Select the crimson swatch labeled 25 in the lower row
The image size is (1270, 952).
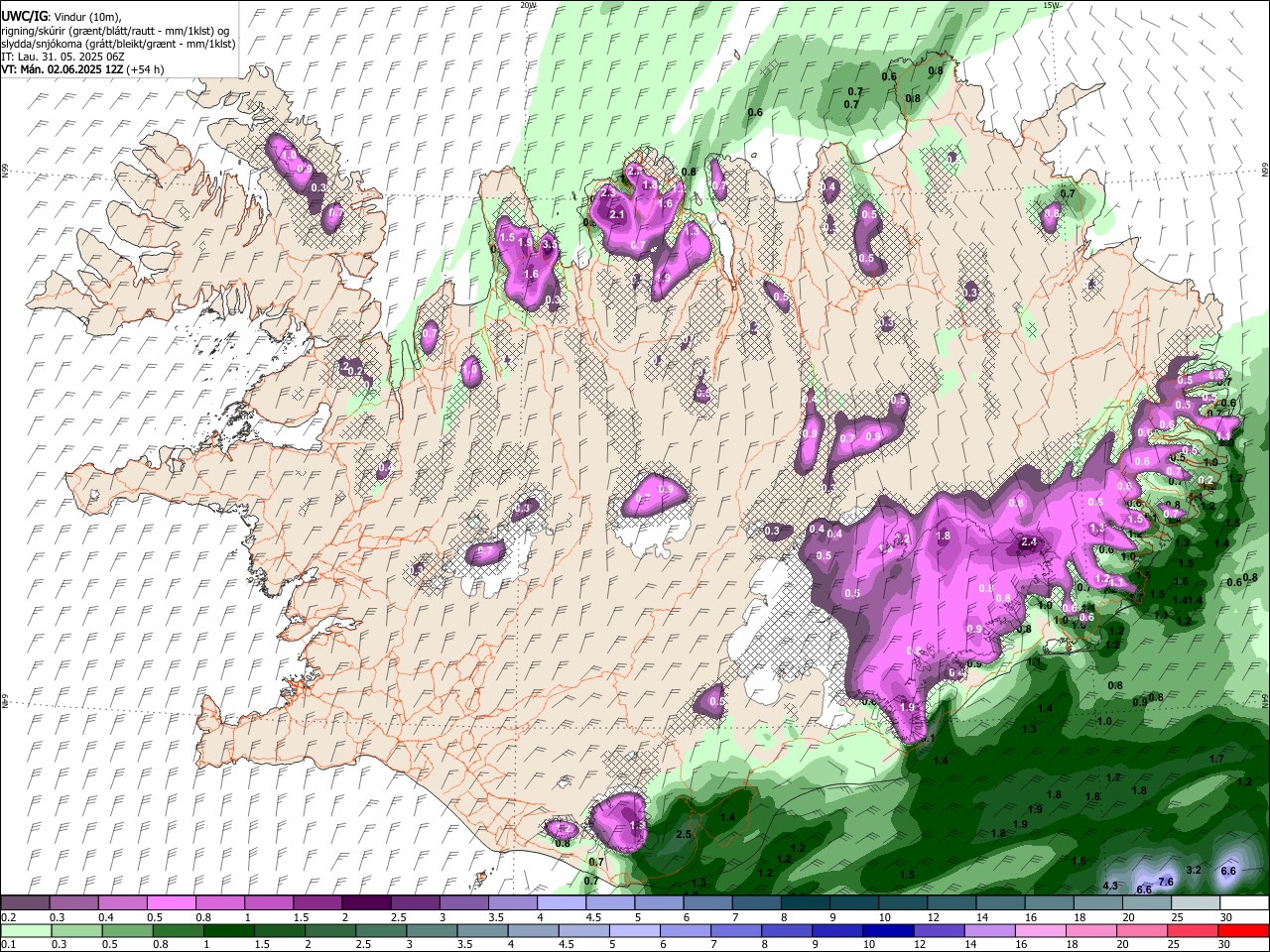[x=1191, y=931]
